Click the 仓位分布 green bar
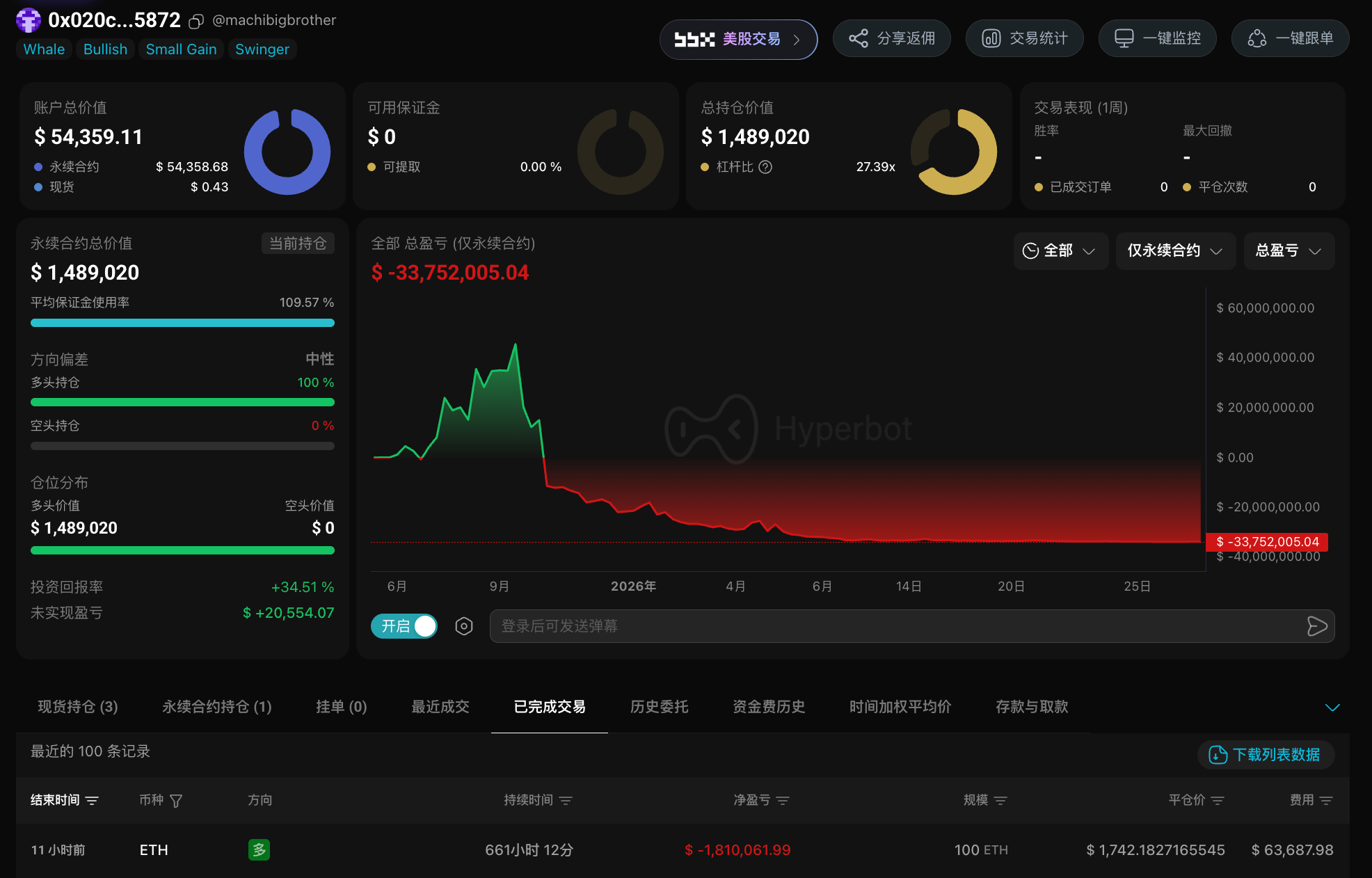Screen dimensions: 1372x878 182,550
